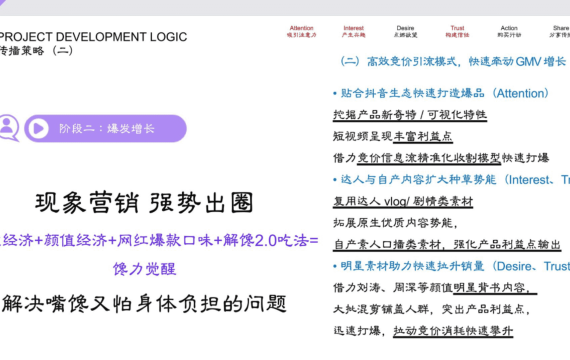
Task: Select the Action stage label
Action: click(509, 31)
